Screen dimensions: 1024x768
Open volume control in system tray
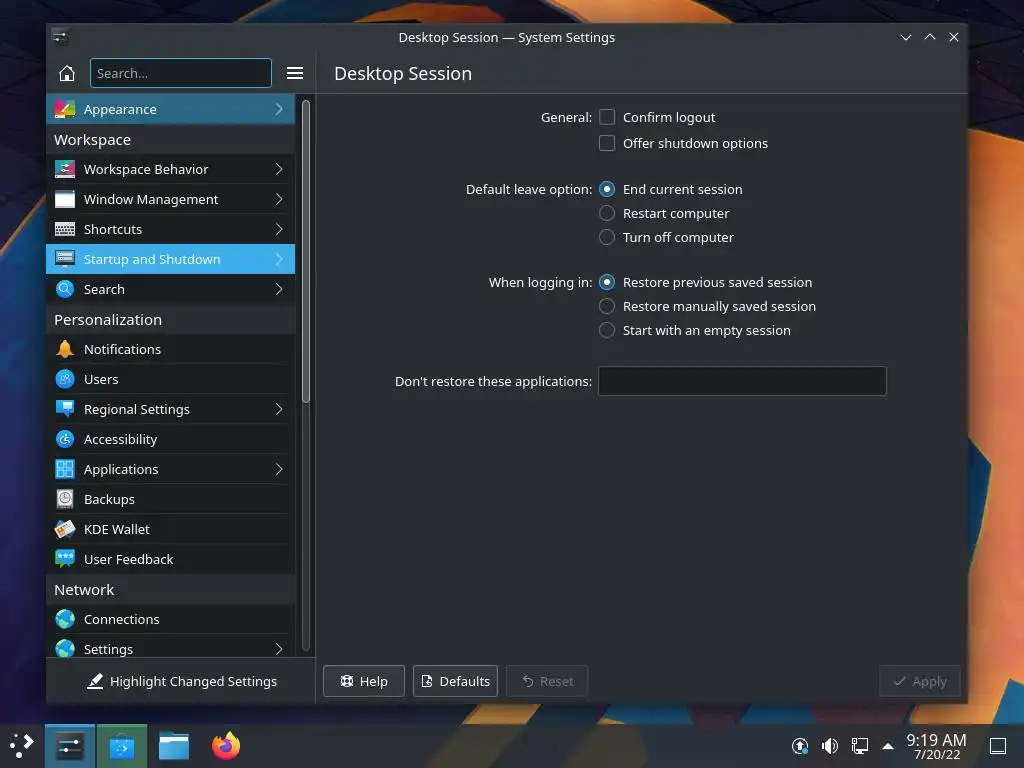[829, 746]
